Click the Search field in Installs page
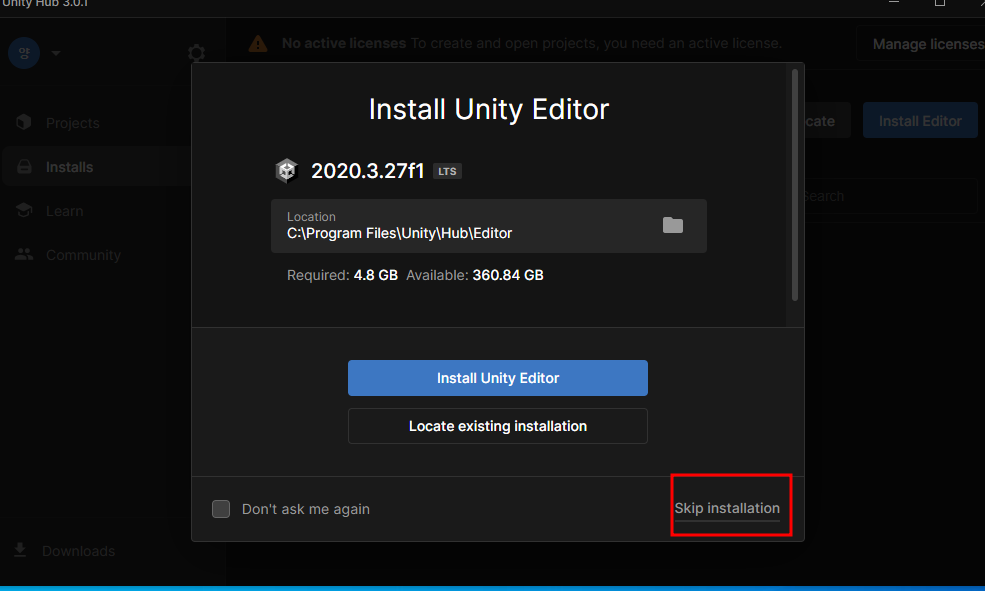Viewport: 985px width, 591px height. coord(890,196)
